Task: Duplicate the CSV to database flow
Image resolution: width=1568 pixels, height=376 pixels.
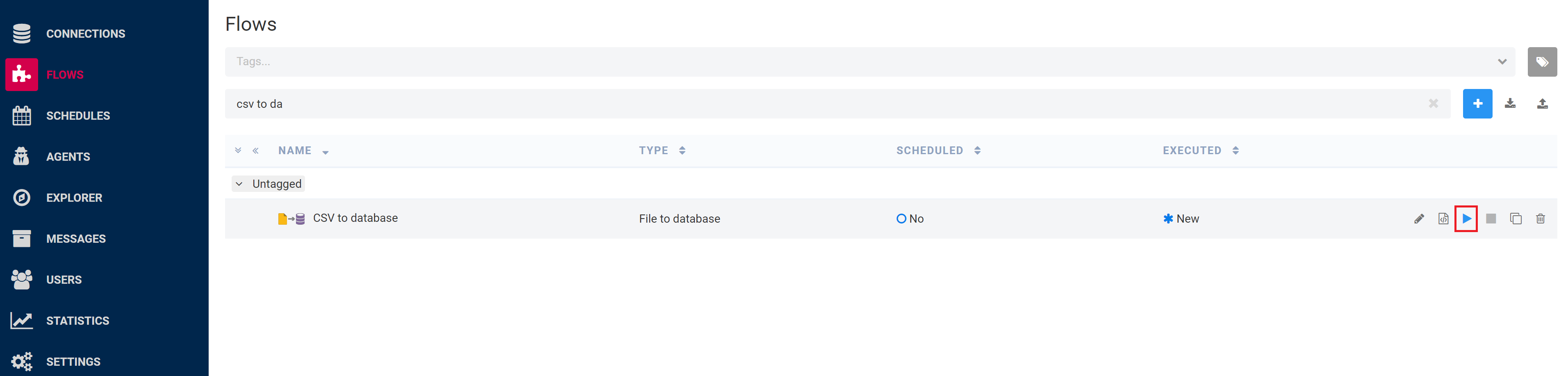Action: 1516,219
